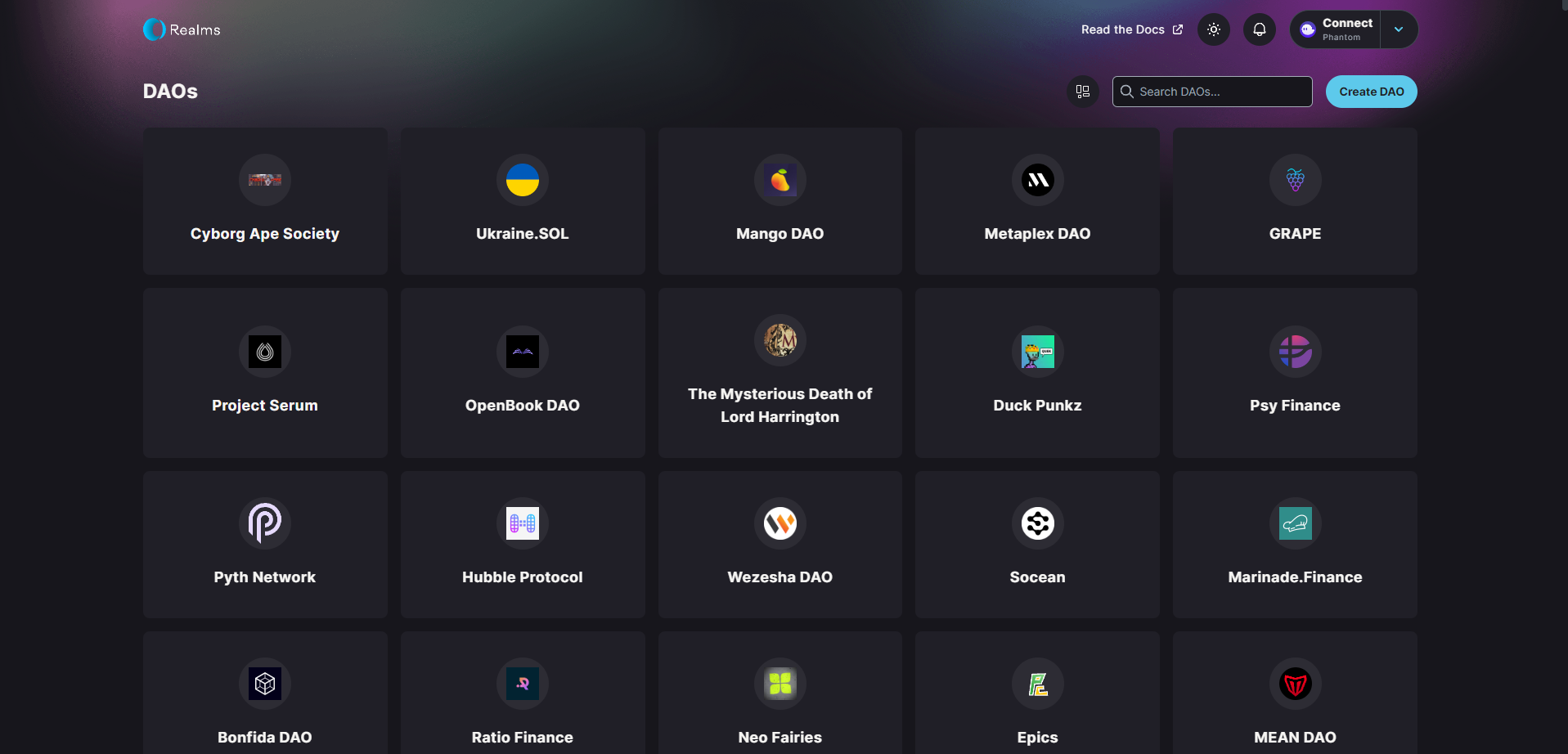Screen dimensions: 1568x754
Task: Click the Hubble Protocol title
Action: 523,577
